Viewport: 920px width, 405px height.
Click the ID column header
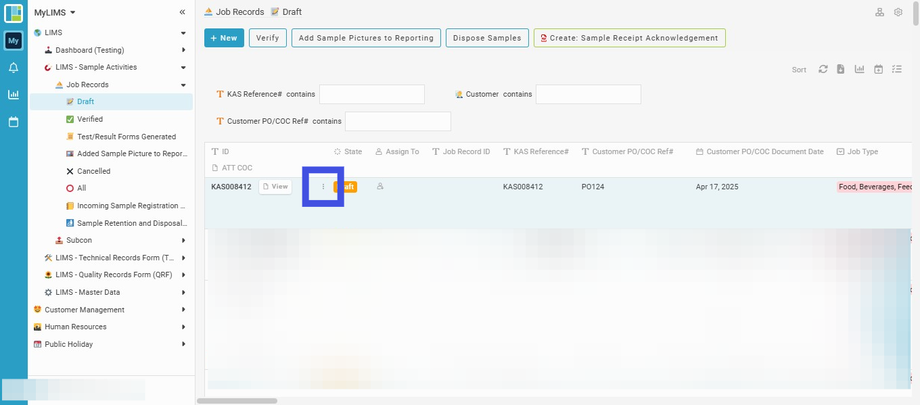220,151
